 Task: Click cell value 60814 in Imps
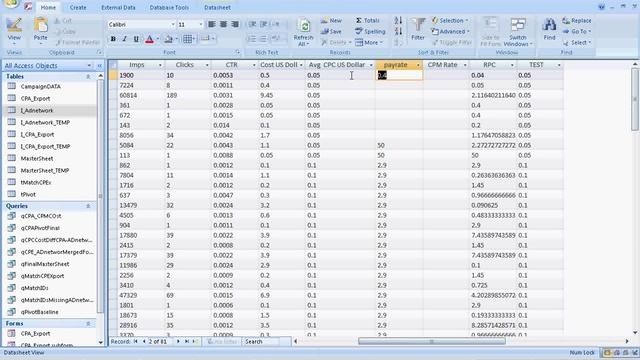point(128,95)
